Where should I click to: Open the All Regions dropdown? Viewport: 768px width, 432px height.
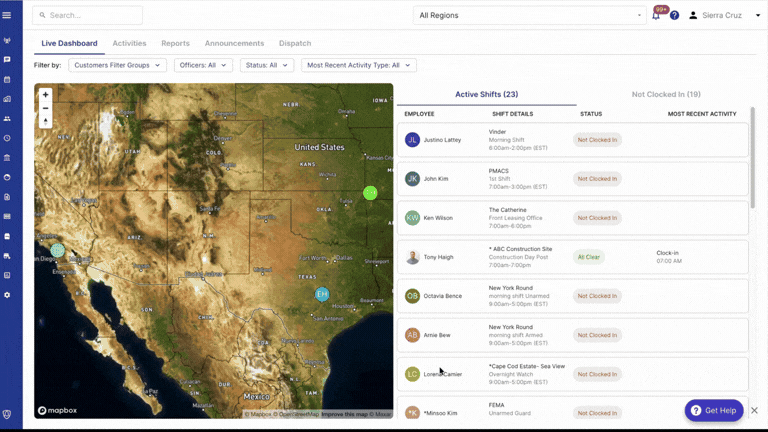click(529, 15)
